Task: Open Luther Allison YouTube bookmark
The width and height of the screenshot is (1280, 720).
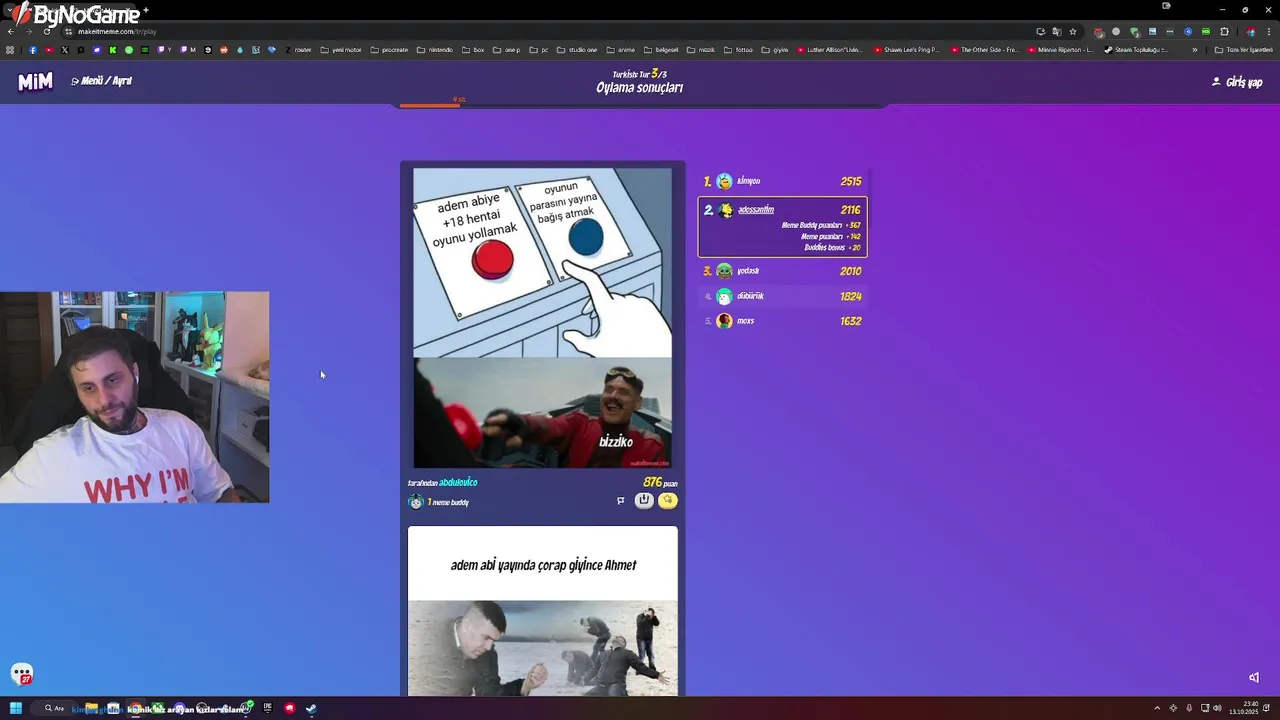Action: coord(830,49)
